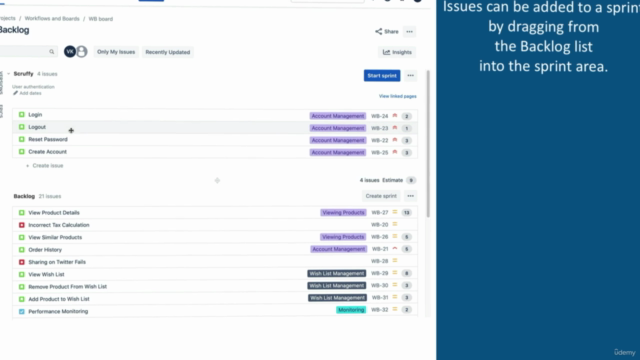Open the Insights chart panel
Viewport: 640px width, 360px height.
[x=397, y=52]
